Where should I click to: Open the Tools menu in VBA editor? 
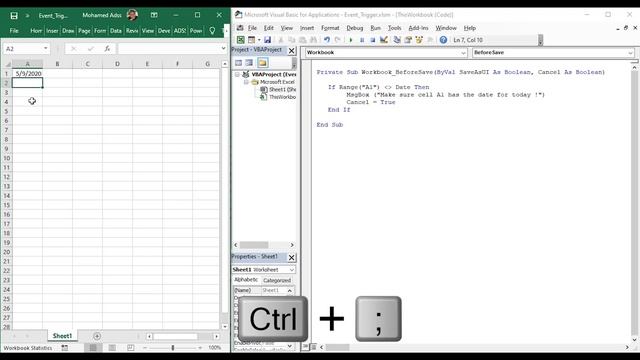click(394, 28)
